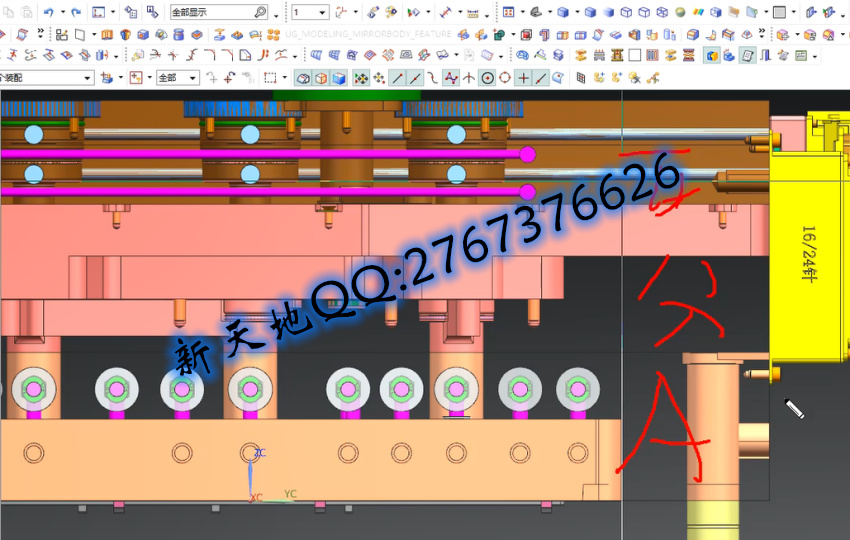Switch to Static Wireframe rendering cube icon
Viewport: 850px width, 540px height.
[x=663, y=13]
